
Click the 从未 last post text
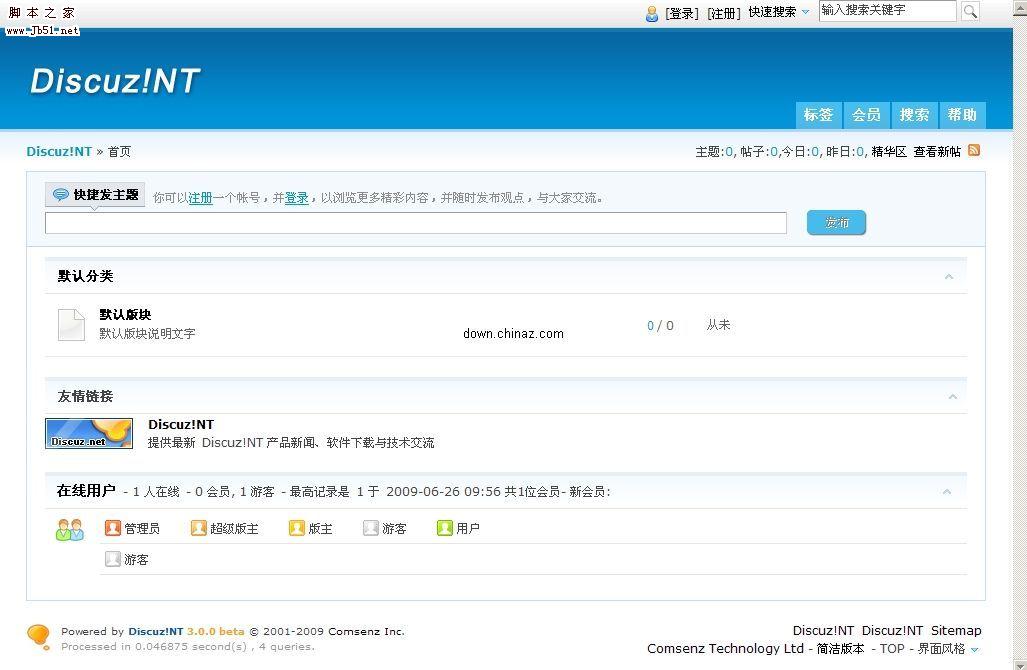tap(719, 325)
